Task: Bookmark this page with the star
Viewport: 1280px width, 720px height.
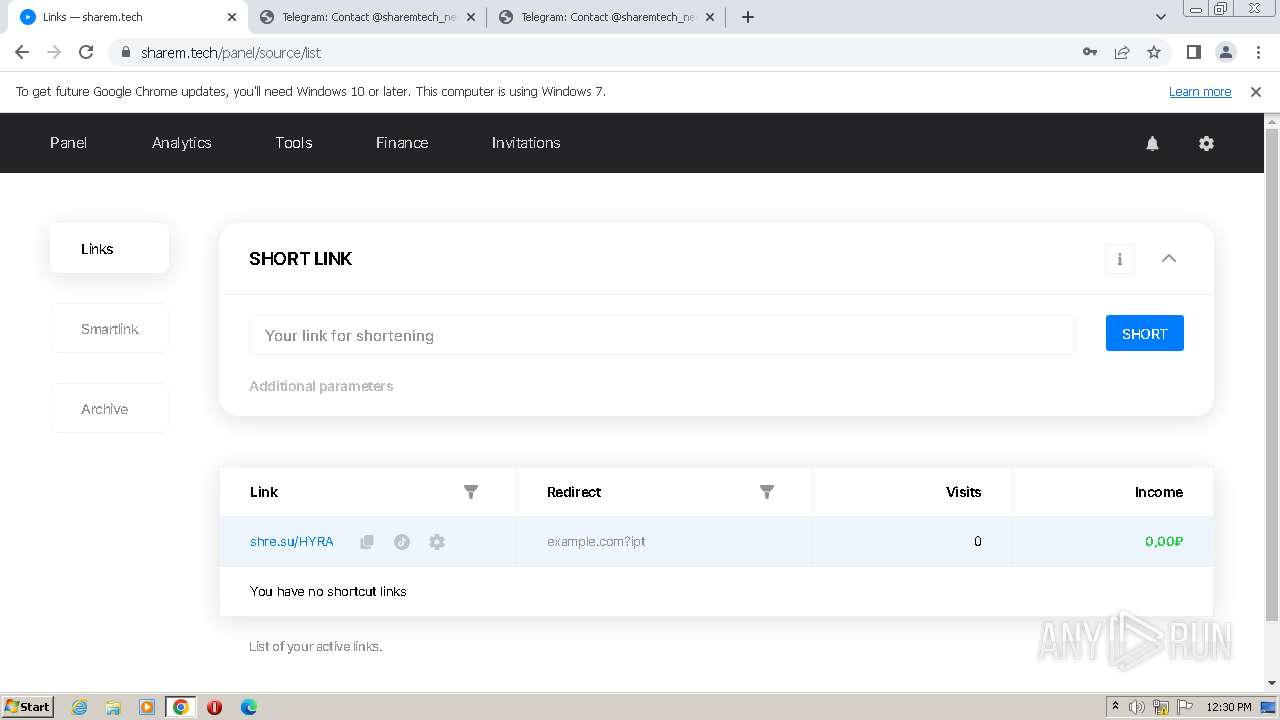Action: point(1154,52)
